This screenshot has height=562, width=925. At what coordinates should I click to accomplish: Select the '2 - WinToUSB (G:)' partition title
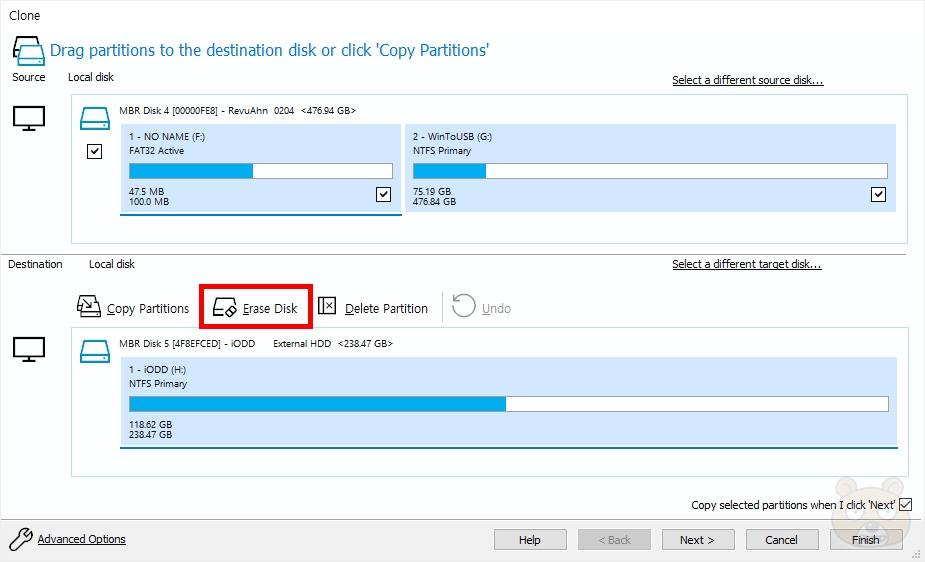(x=452, y=137)
